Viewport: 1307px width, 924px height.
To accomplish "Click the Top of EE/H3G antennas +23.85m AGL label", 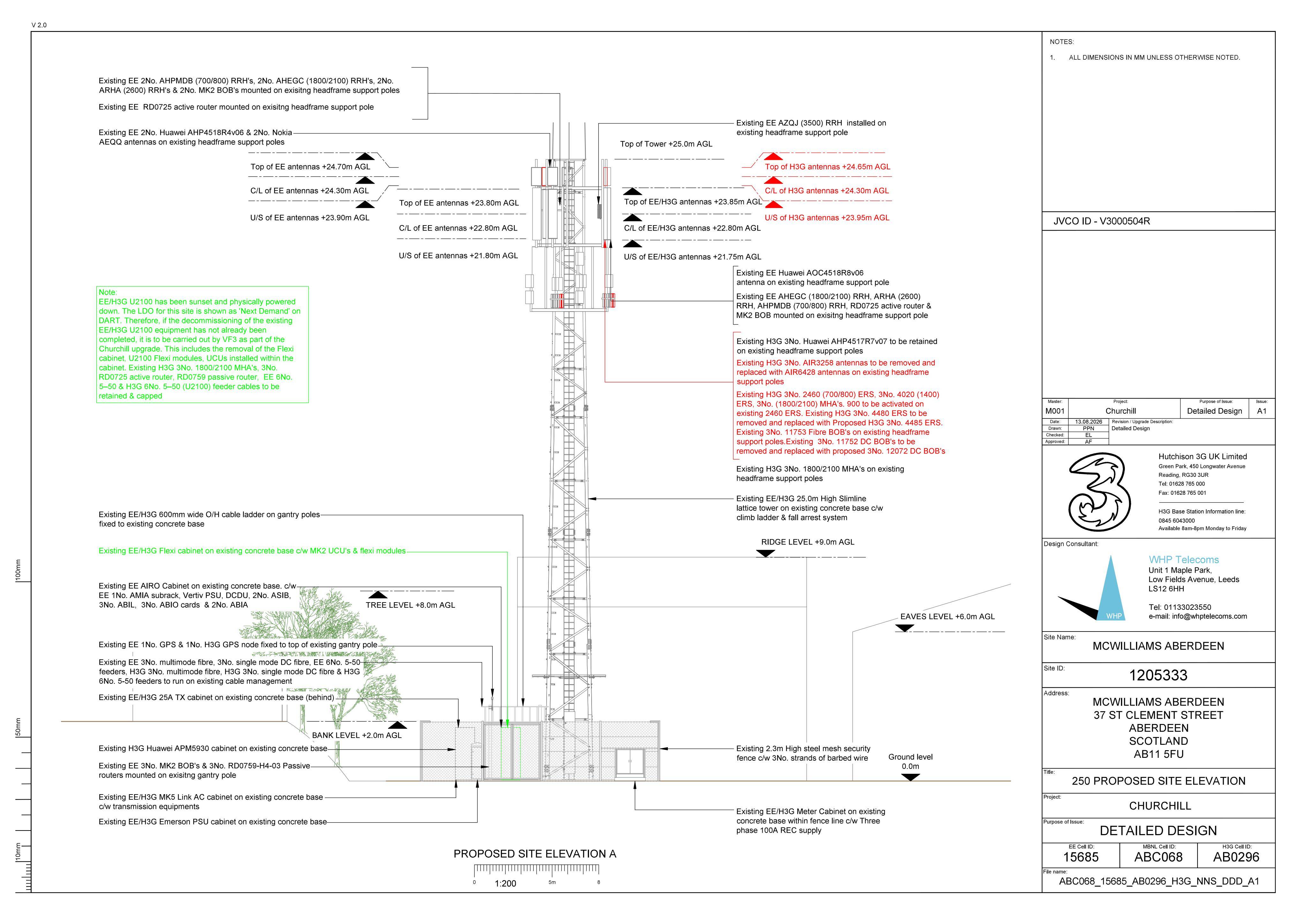I will 693,202.
